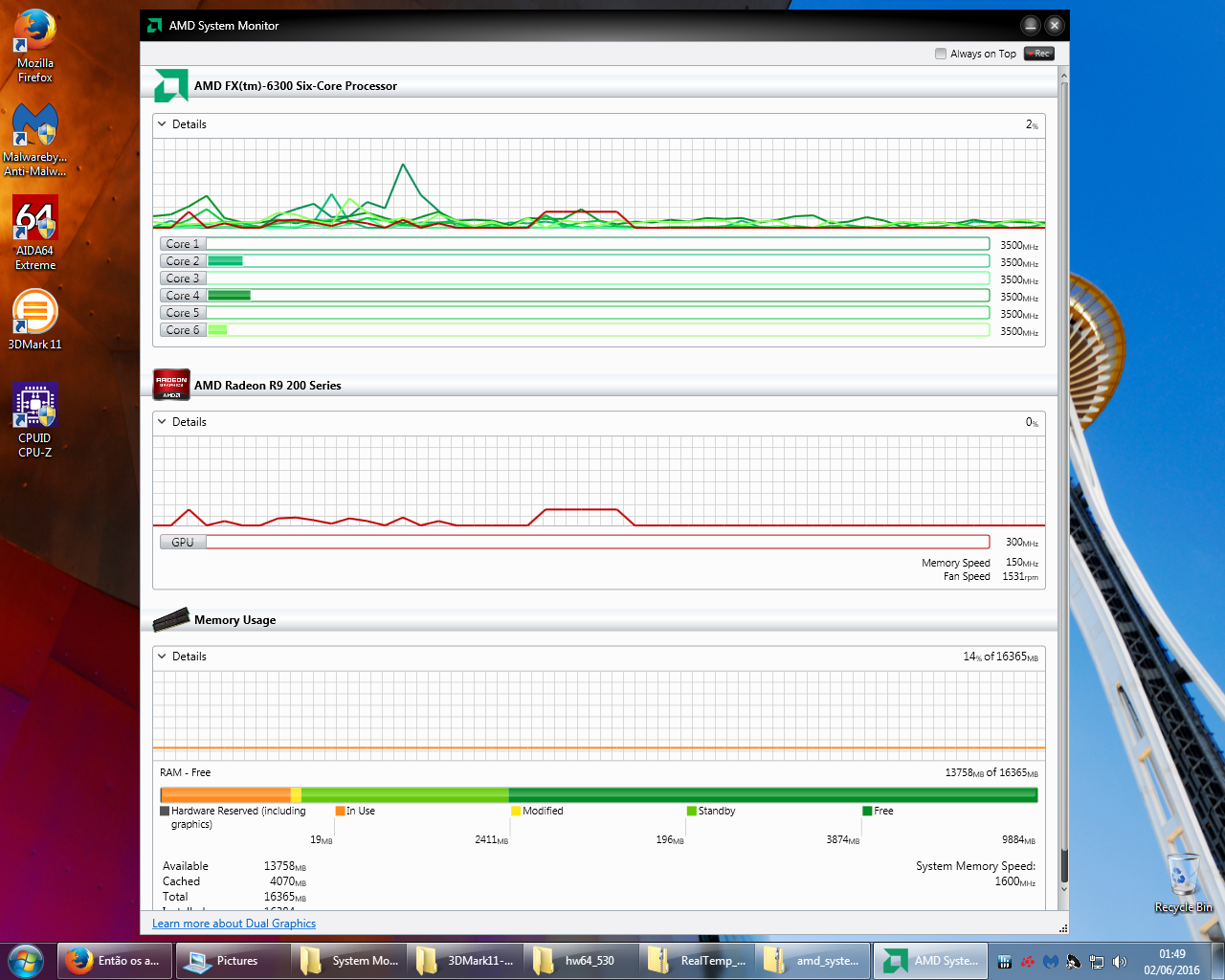Click the Modified yellow legend swatch
Screen dimensions: 1225x980
pos(516,811)
